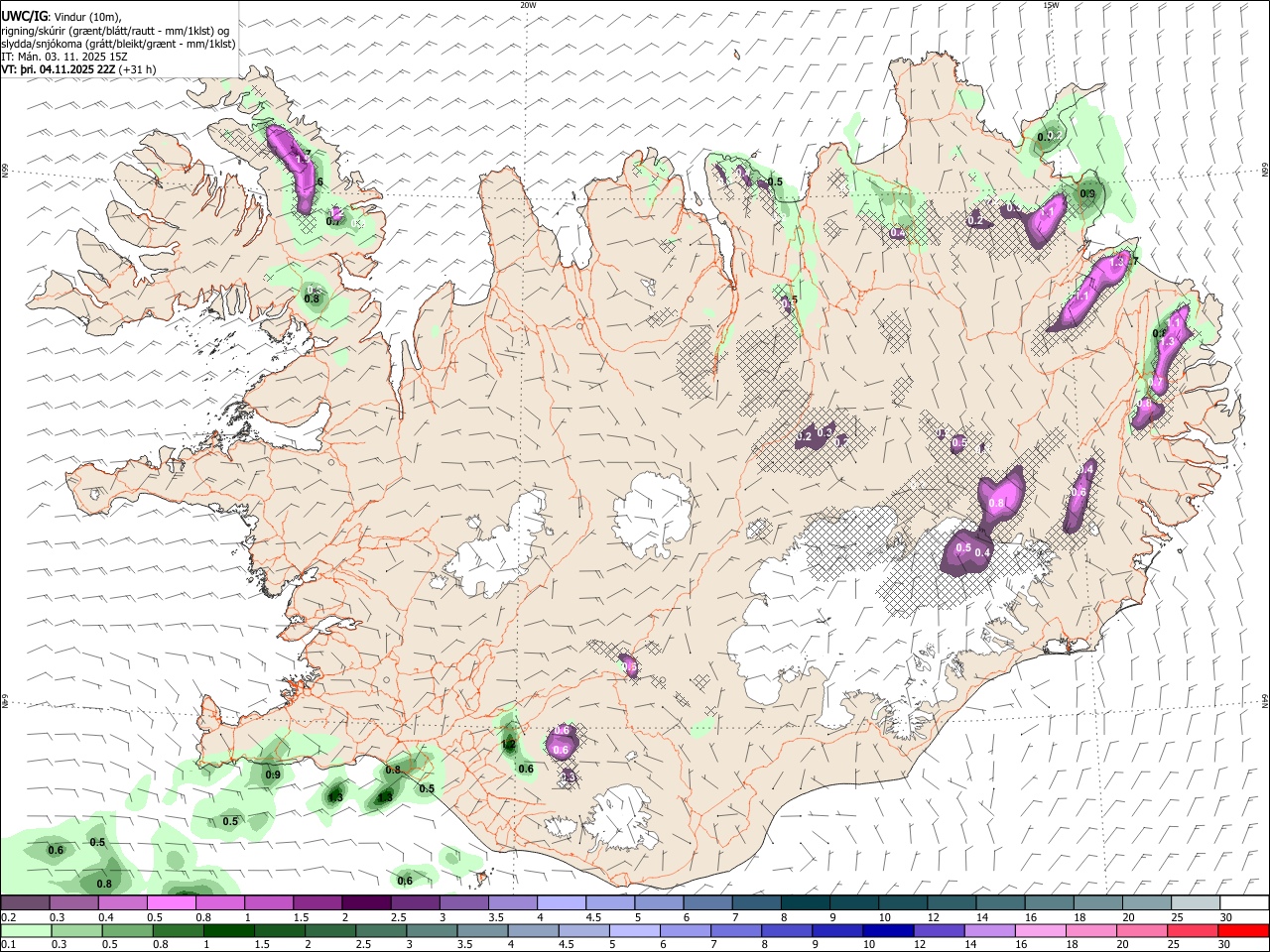Pick the dark teal upper legend swatch for 10

903,902
